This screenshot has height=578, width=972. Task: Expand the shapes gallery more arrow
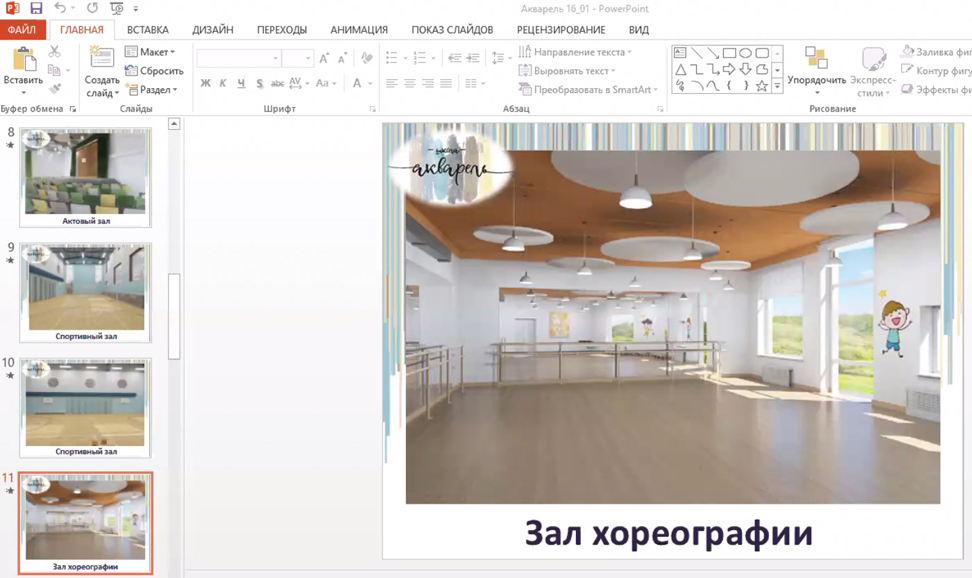778,88
